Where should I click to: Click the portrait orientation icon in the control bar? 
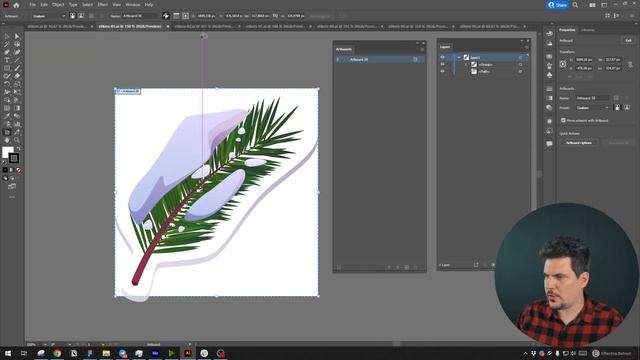pyautogui.click(x=73, y=16)
